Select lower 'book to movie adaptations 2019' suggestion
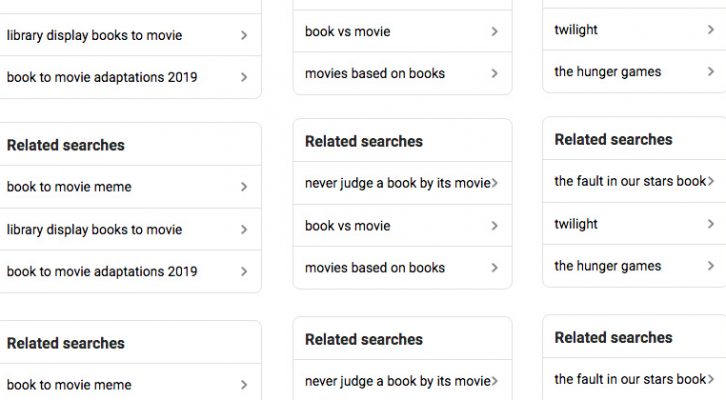726x400 pixels. [102, 271]
